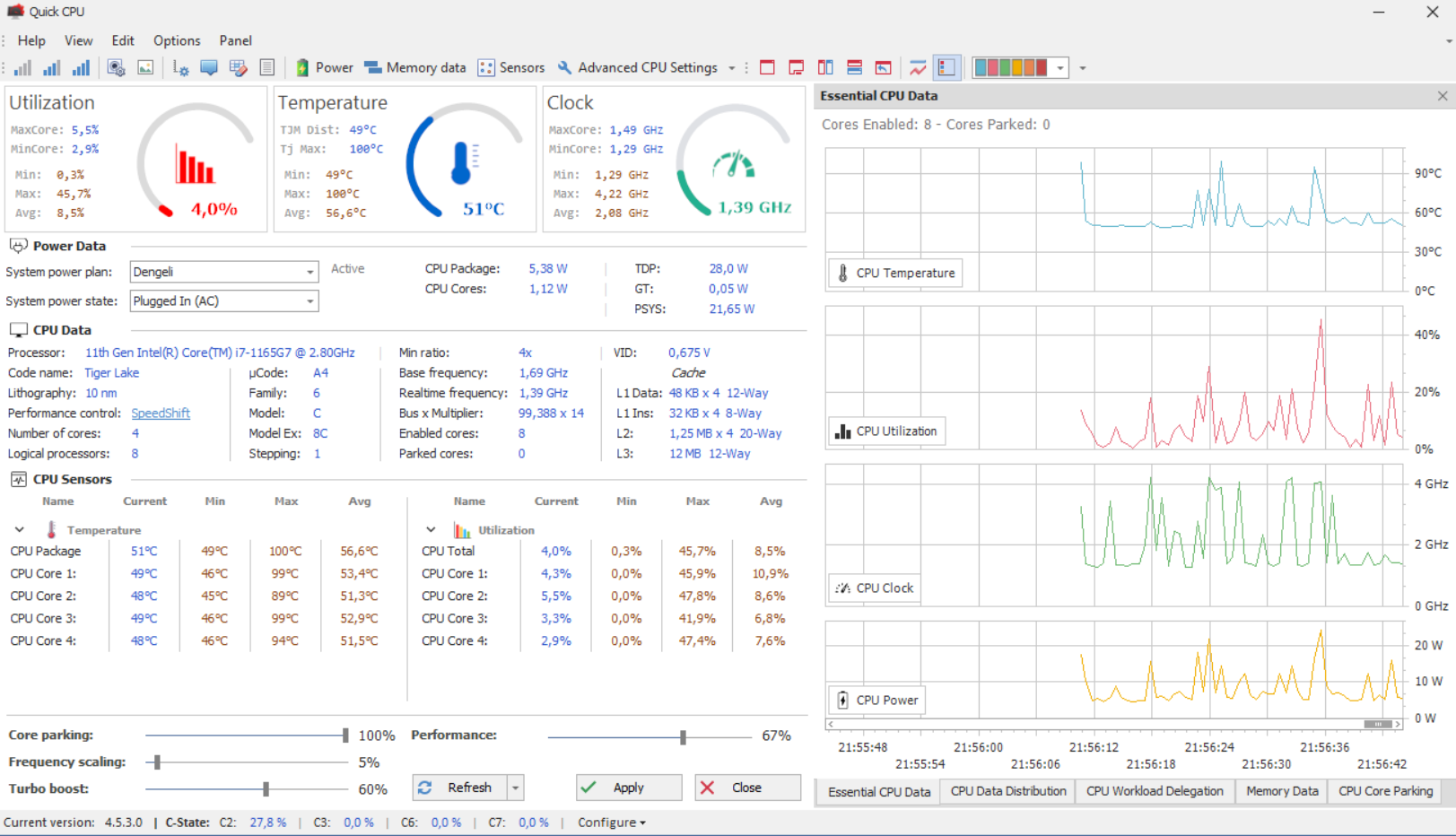This screenshot has height=836, width=1456.
Task: Open the Options menu
Action: click(x=177, y=41)
